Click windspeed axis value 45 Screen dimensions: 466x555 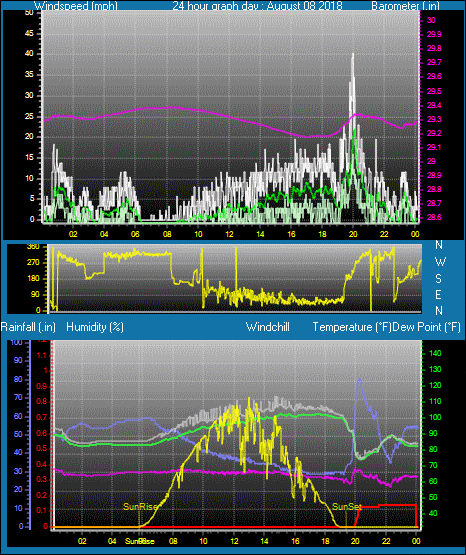click(x=29, y=33)
